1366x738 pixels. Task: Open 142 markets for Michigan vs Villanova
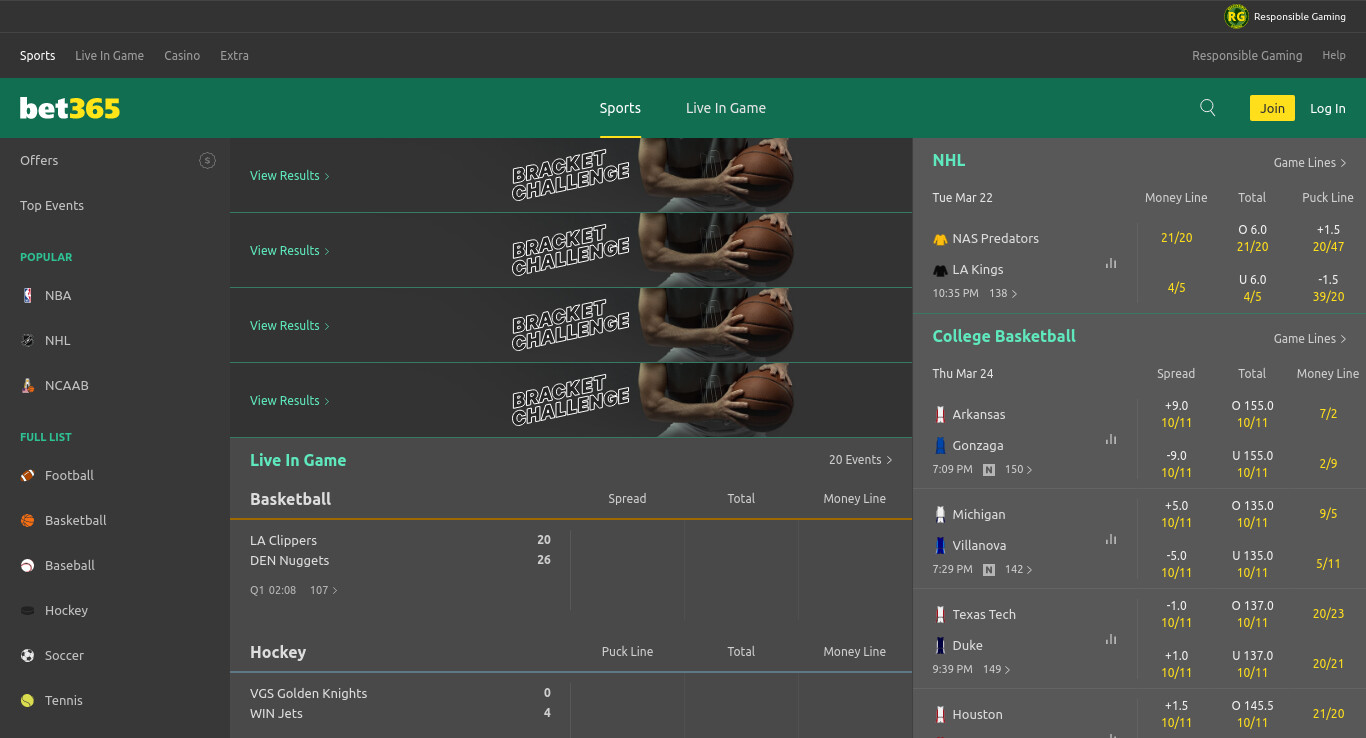click(1019, 569)
